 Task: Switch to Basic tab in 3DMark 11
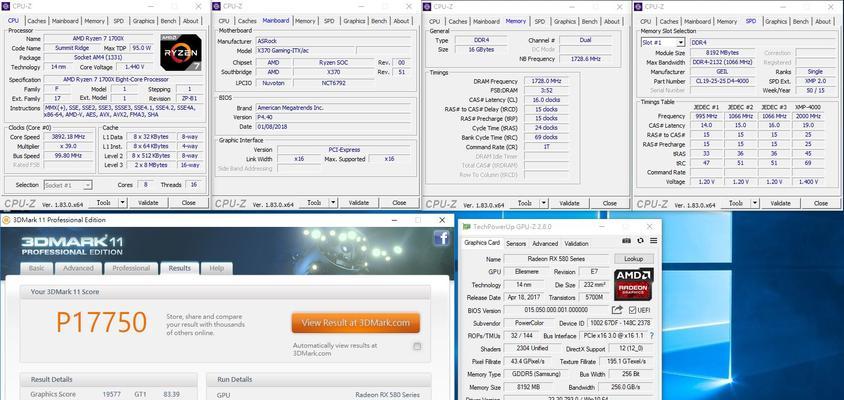(x=37, y=268)
